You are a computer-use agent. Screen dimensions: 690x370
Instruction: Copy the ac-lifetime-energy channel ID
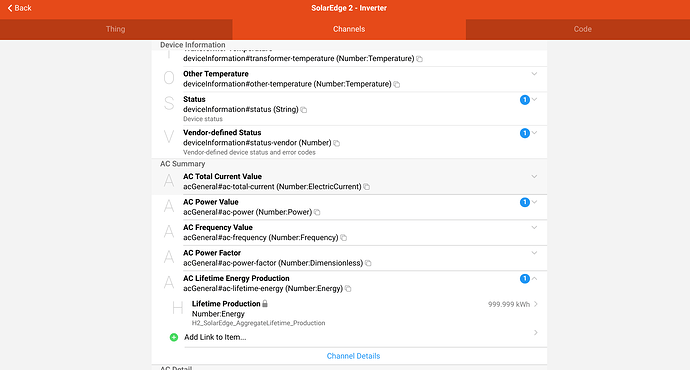[348, 289]
